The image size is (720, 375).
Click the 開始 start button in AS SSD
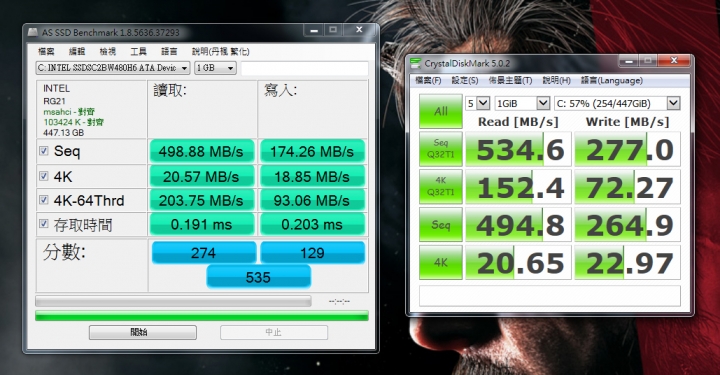pyautogui.click(x=143, y=332)
